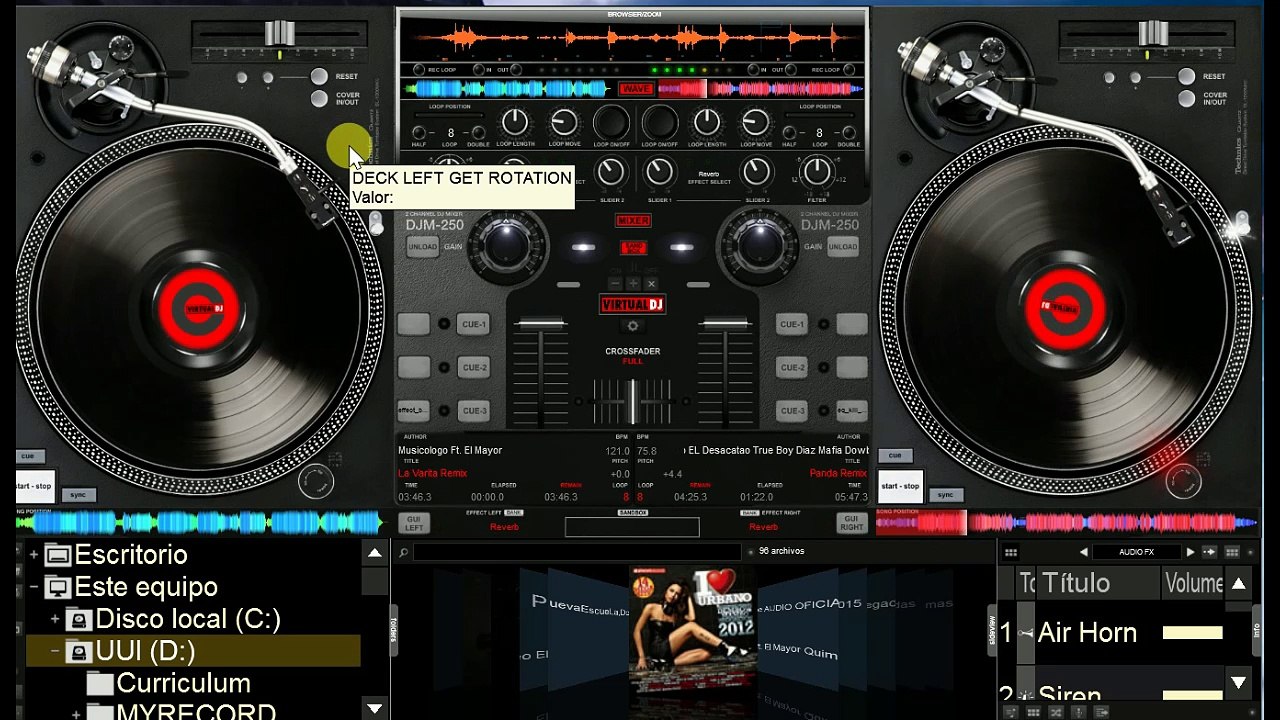Halve the right deck loop
Viewport: 1280px width, 720px height.
[789, 133]
